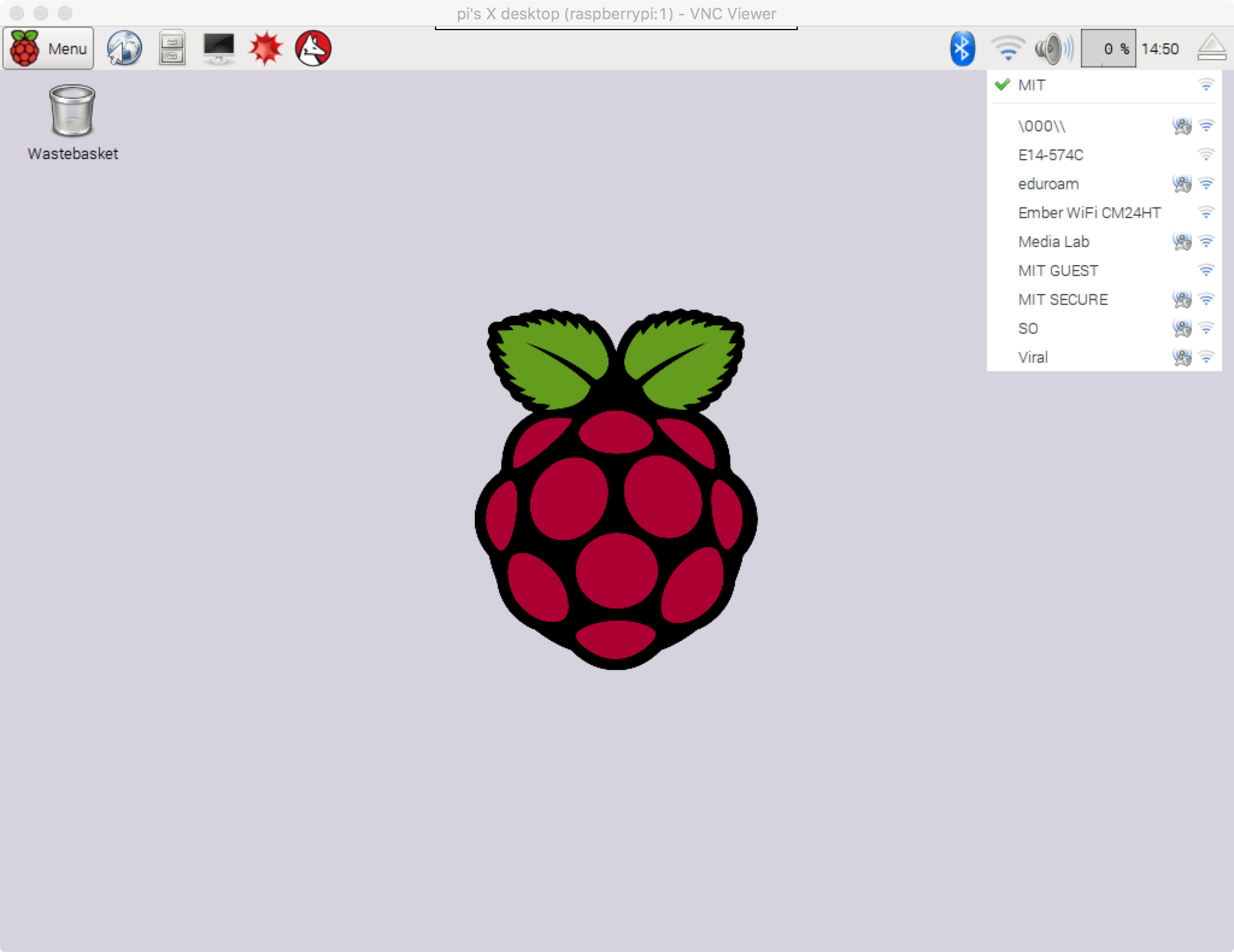
Task: Select the Wastebasket desktop icon
Action: pyautogui.click(x=72, y=123)
